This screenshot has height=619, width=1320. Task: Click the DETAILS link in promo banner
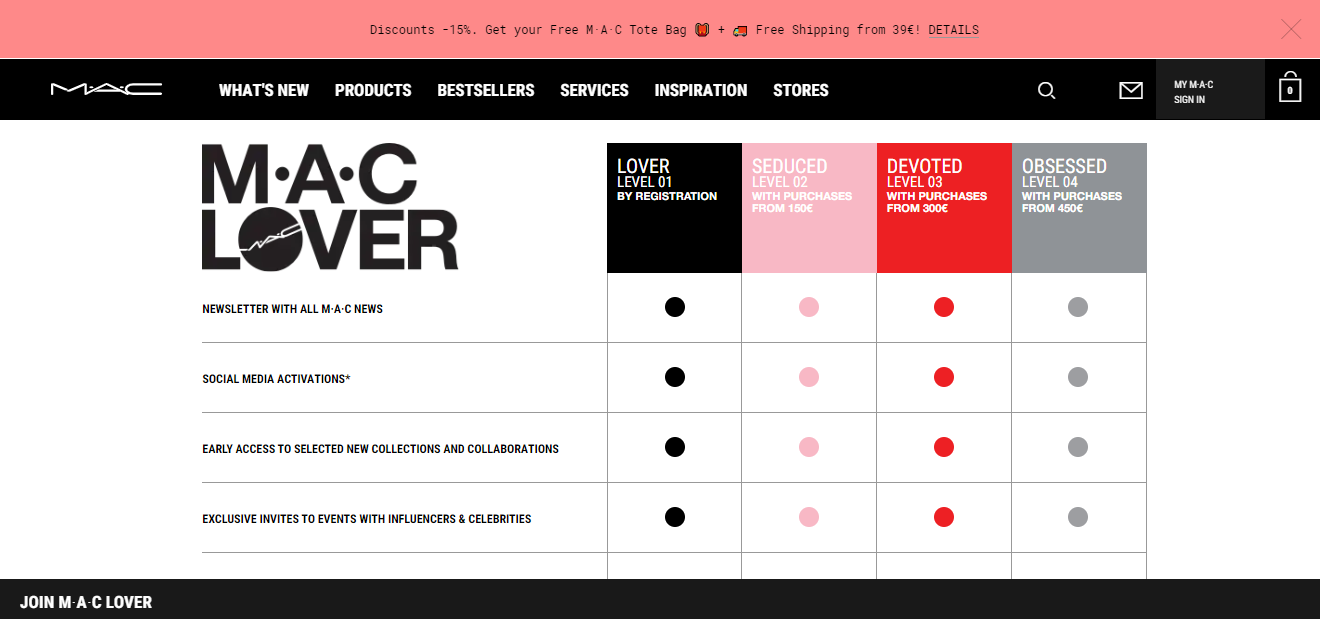click(x=953, y=30)
